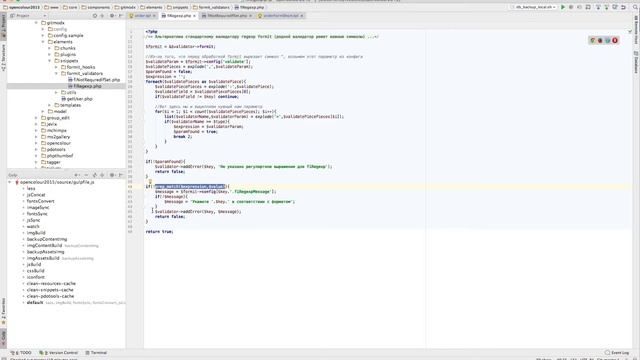The height and width of the screenshot is (360, 640).
Task: Open the TODO tool window
Action: pyautogui.click(x=21, y=352)
